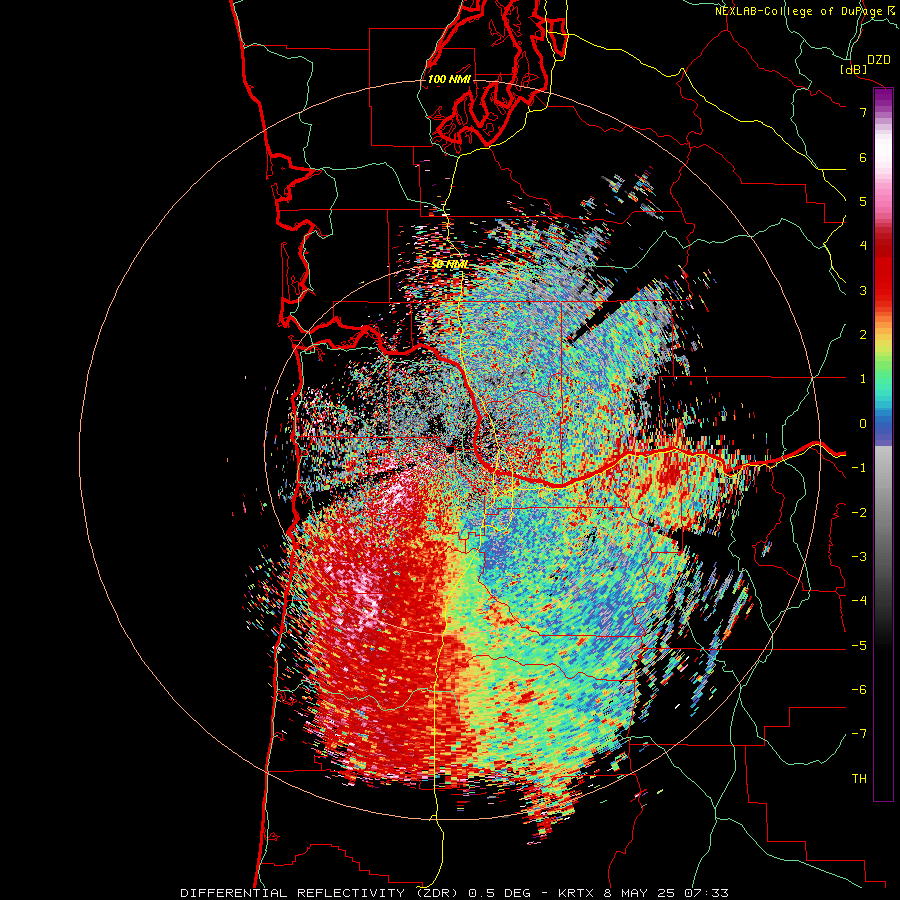The image size is (900, 900).
Task: Select the 1 dB scale label
Action: [863, 379]
